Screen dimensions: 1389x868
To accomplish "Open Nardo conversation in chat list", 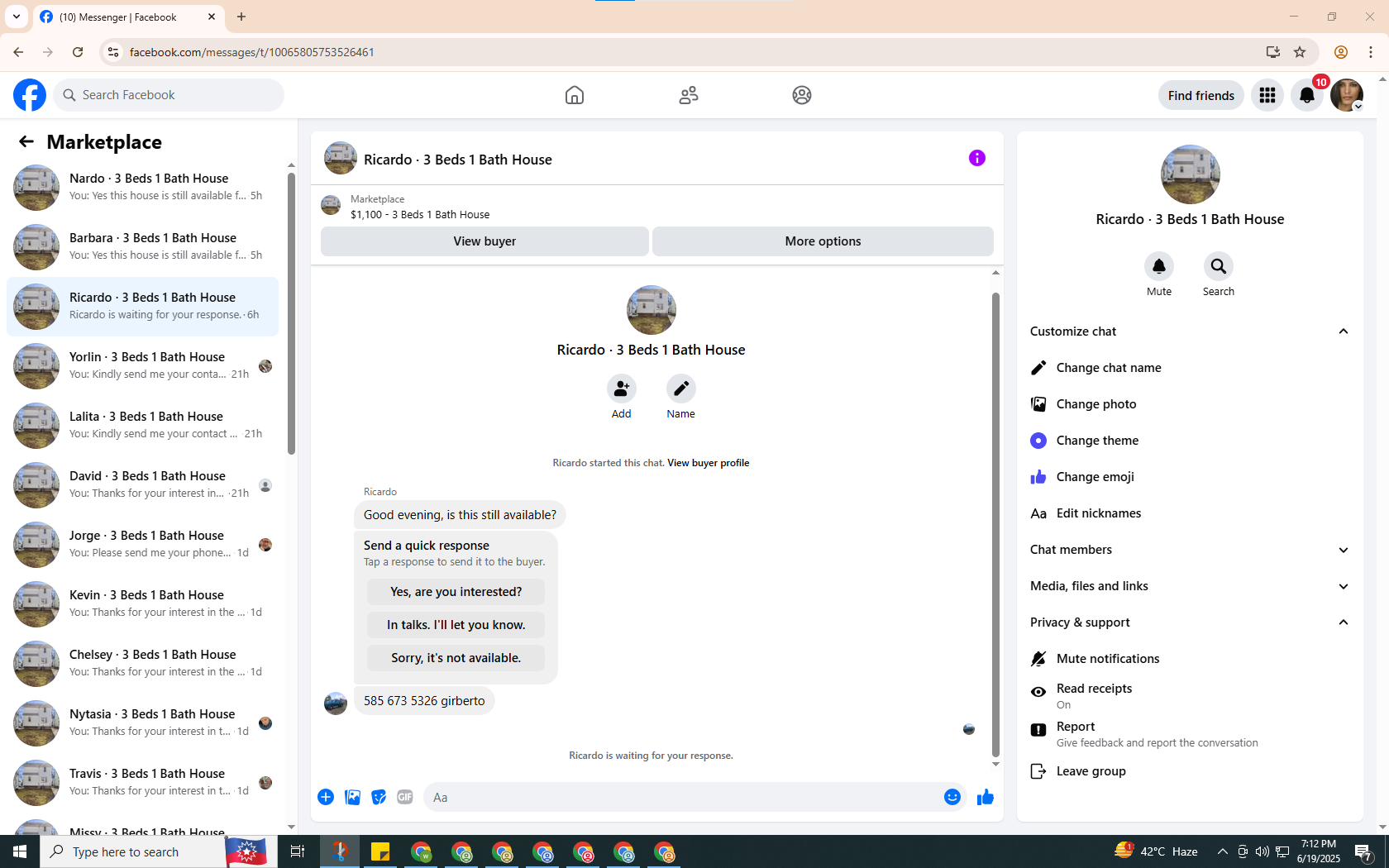I will (x=142, y=188).
